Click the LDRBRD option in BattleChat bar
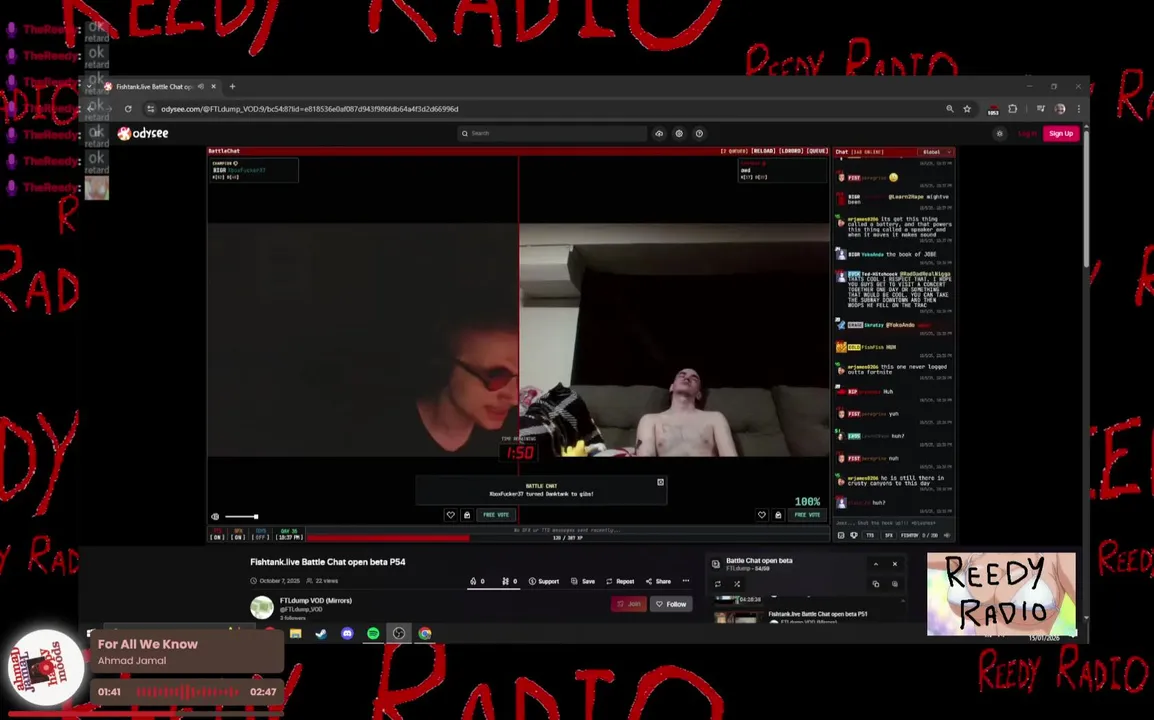The height and width of the screenshot is (720, 1154). (791, 151)
